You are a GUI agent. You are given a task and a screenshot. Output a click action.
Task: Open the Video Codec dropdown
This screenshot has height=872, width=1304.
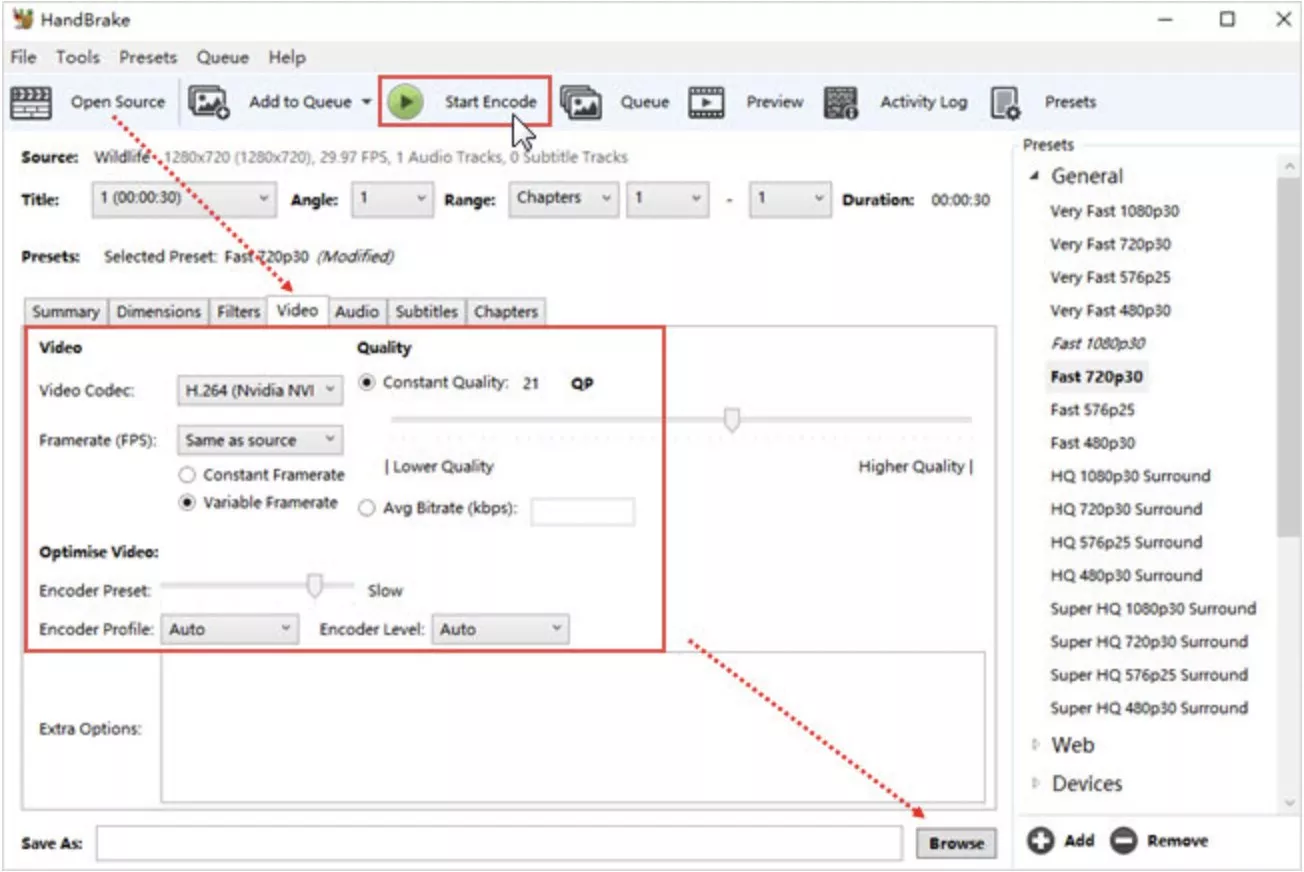pyautogui.click(x=259, y=389)
